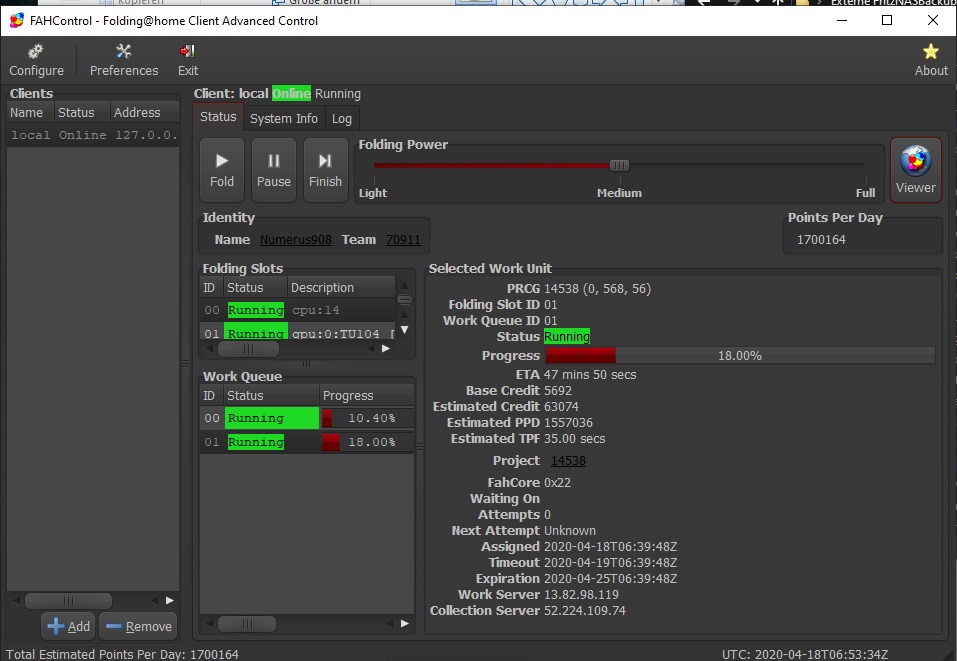The image size is (957, 661).
Task: Sort clients by Status column
Action: (81, 112)
